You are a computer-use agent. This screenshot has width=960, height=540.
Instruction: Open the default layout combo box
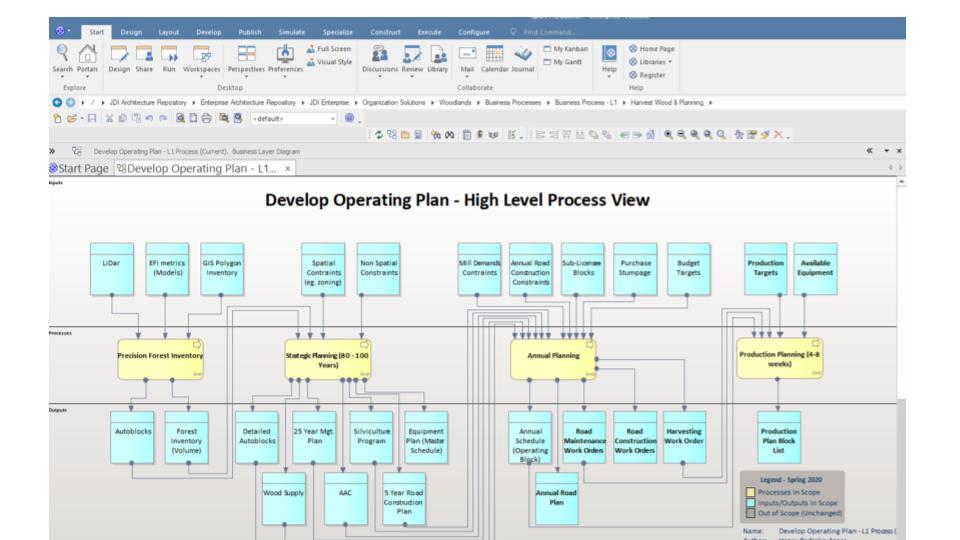point(294,118)
